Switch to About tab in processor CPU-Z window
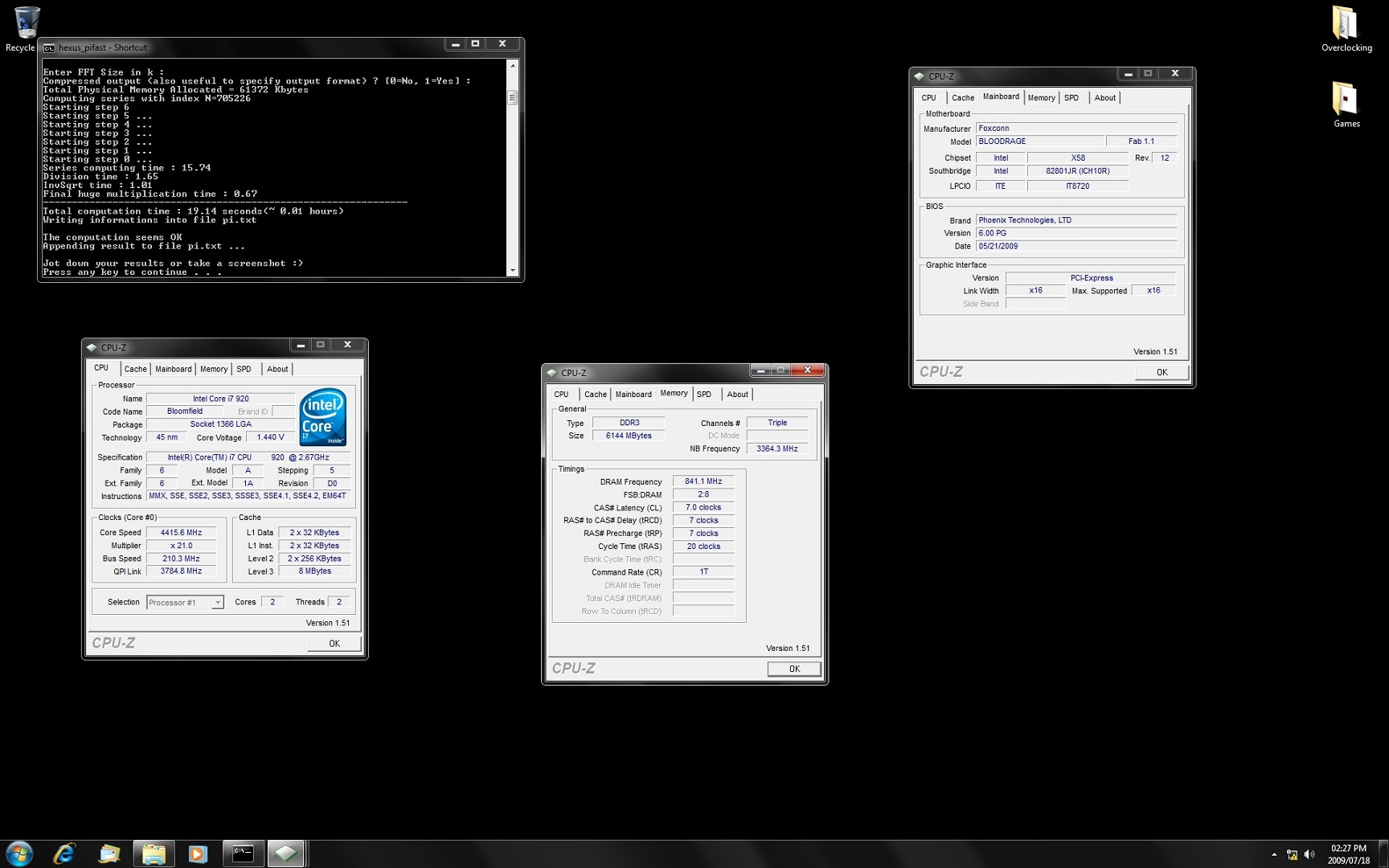The height and width of the screenshot is (868, 1389). 277,369
